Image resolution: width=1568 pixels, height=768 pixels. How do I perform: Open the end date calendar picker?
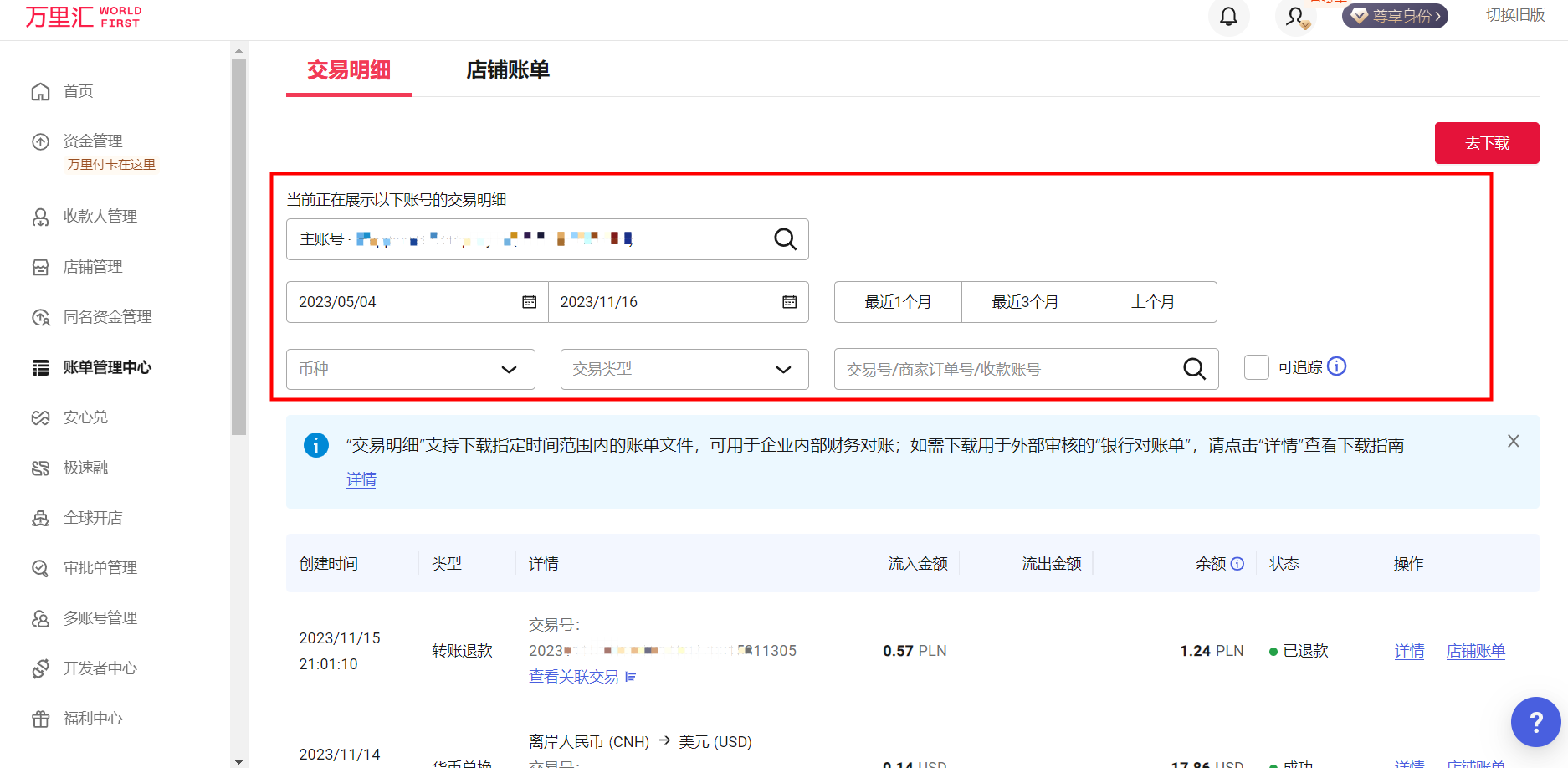click(788, 302)
